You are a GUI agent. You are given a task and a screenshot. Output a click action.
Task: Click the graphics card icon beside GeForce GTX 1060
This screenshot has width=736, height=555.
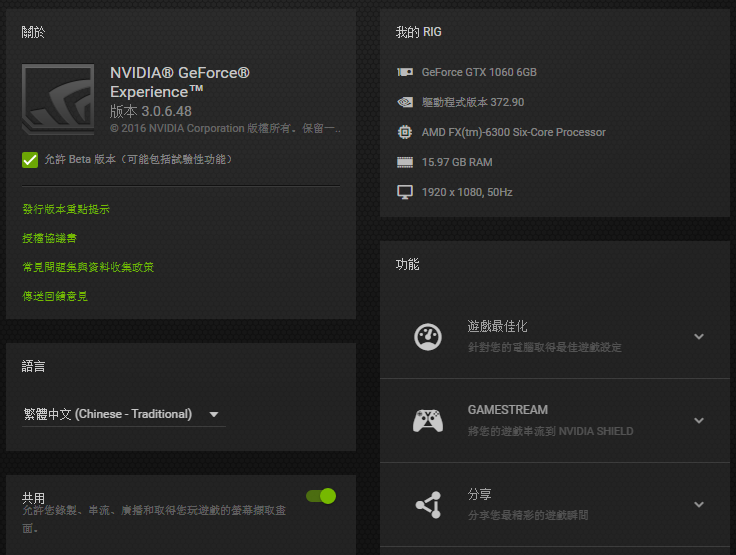coord(405,72)
